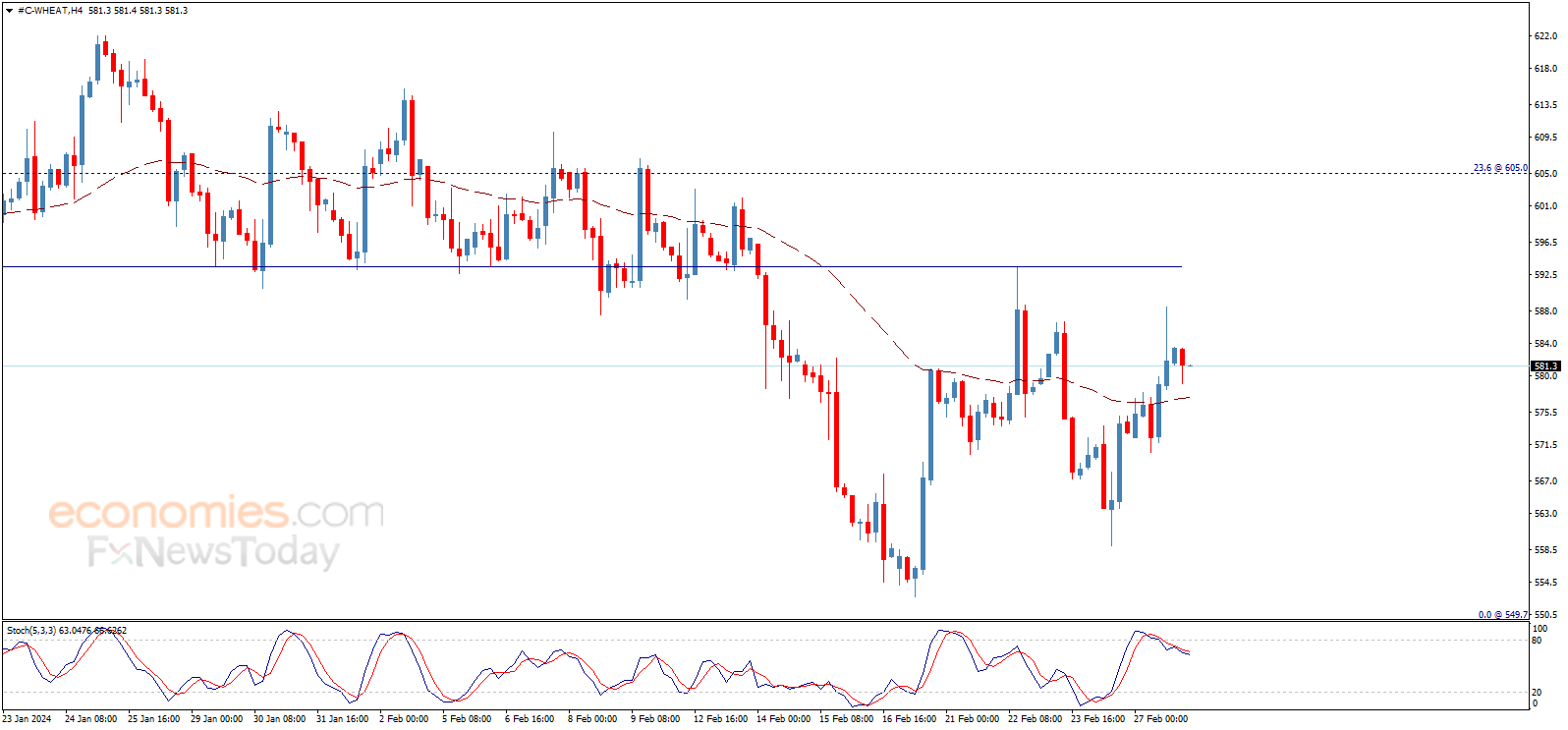Viewport: 1568px width, 730px height.
Task: Click the 12 Feb 16:00 time label
Action: 720,719
